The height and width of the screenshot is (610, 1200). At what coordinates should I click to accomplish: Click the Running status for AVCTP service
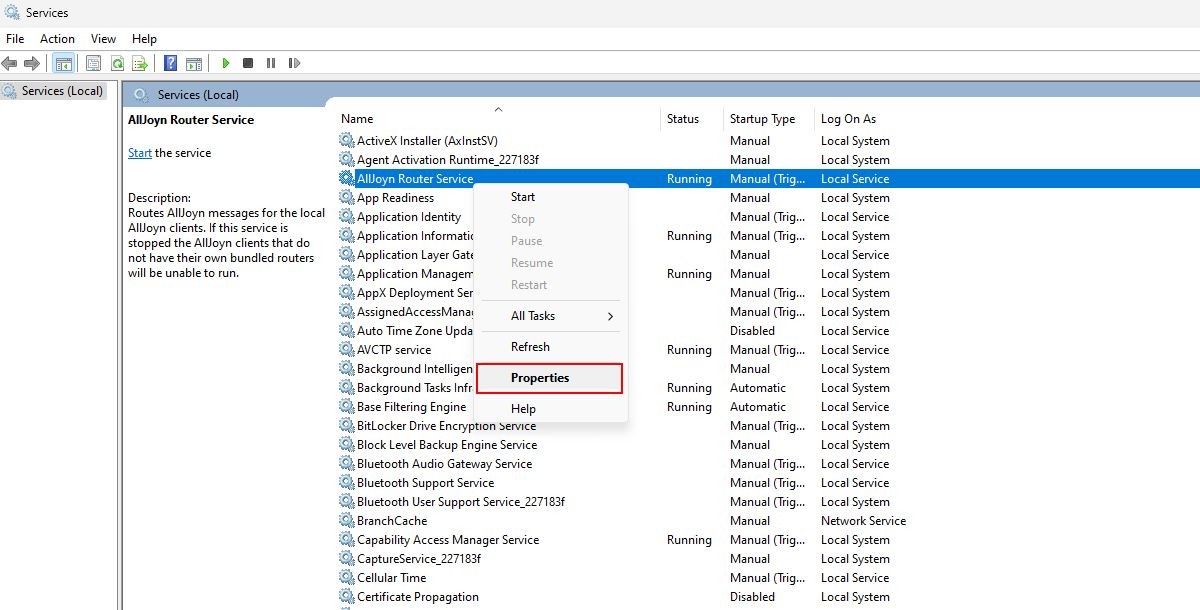pos(689,350)
